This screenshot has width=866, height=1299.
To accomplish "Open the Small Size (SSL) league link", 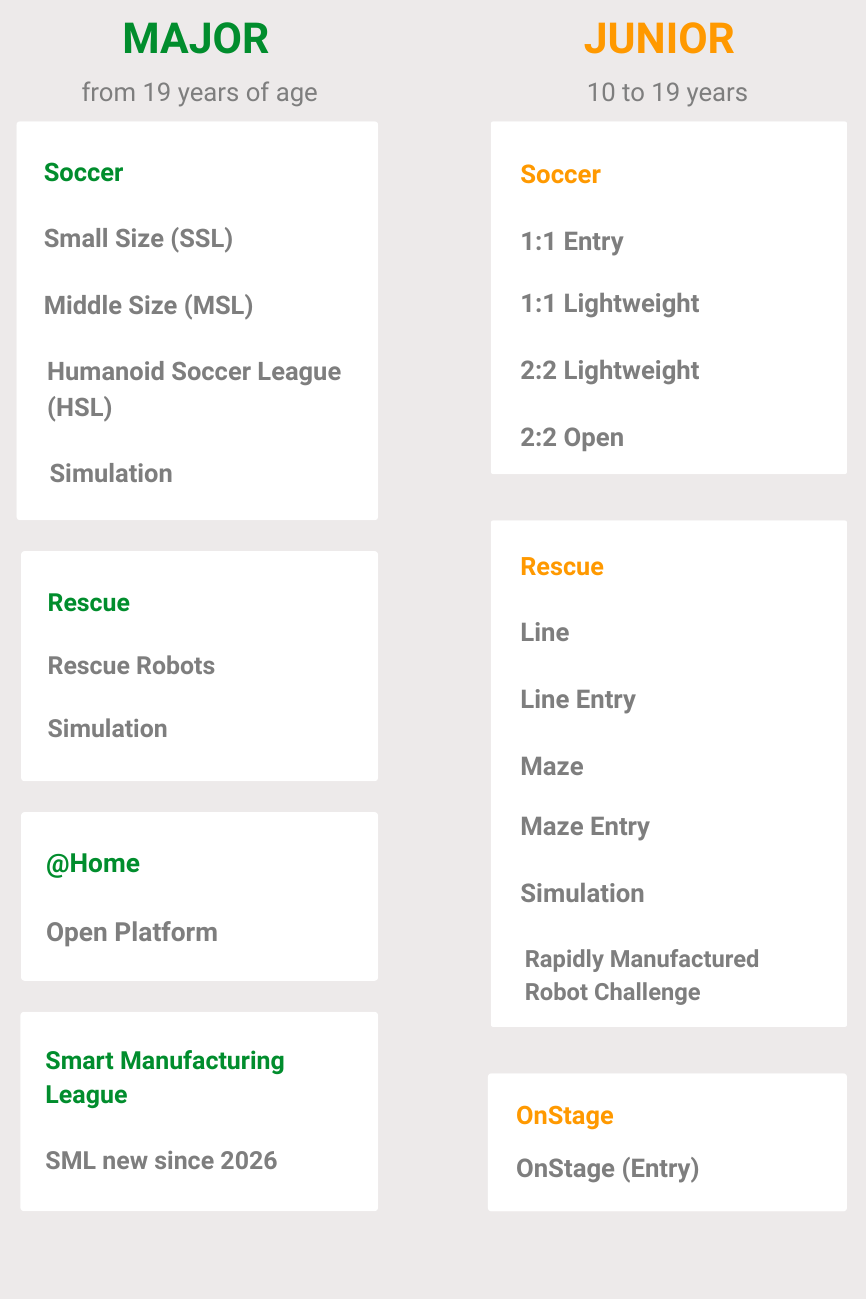I will coord(138,239).
